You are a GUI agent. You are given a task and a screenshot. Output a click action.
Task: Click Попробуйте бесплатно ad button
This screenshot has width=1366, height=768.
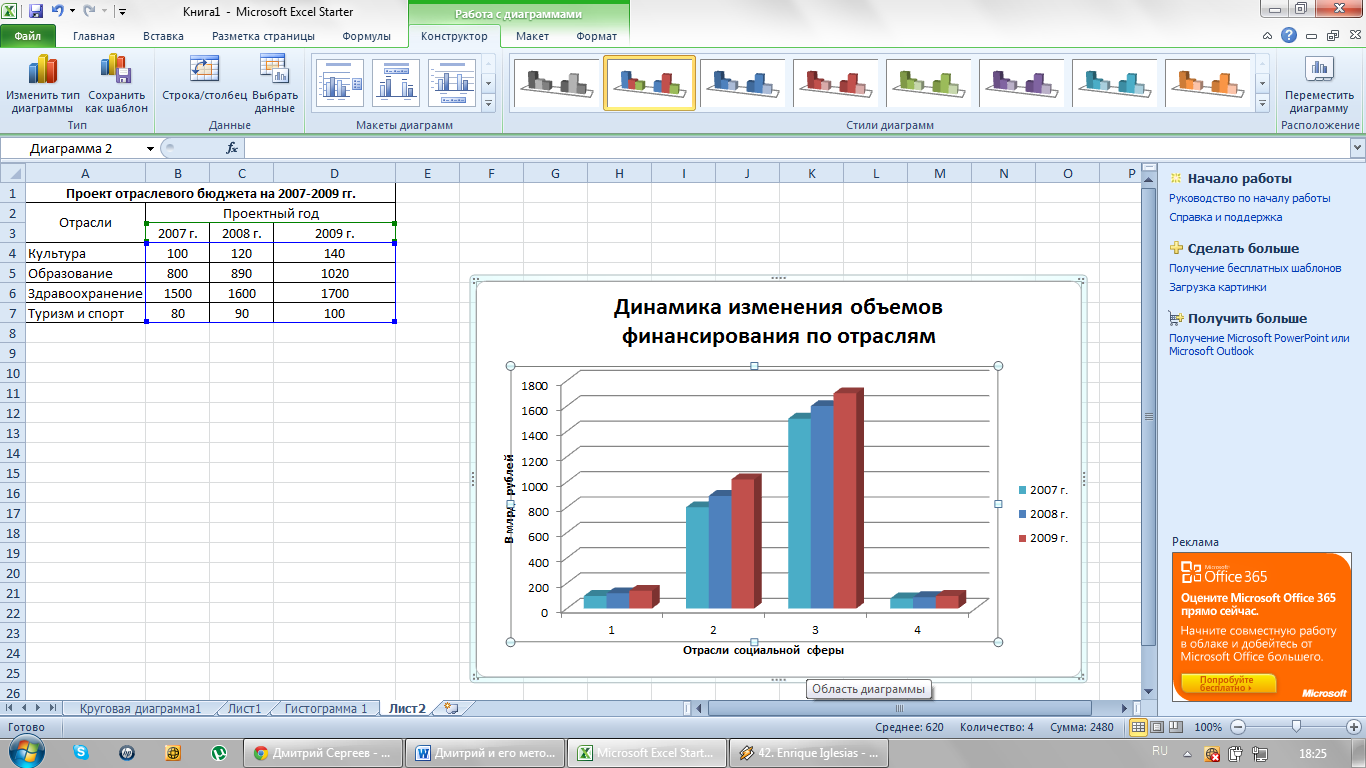(1228, 683)
